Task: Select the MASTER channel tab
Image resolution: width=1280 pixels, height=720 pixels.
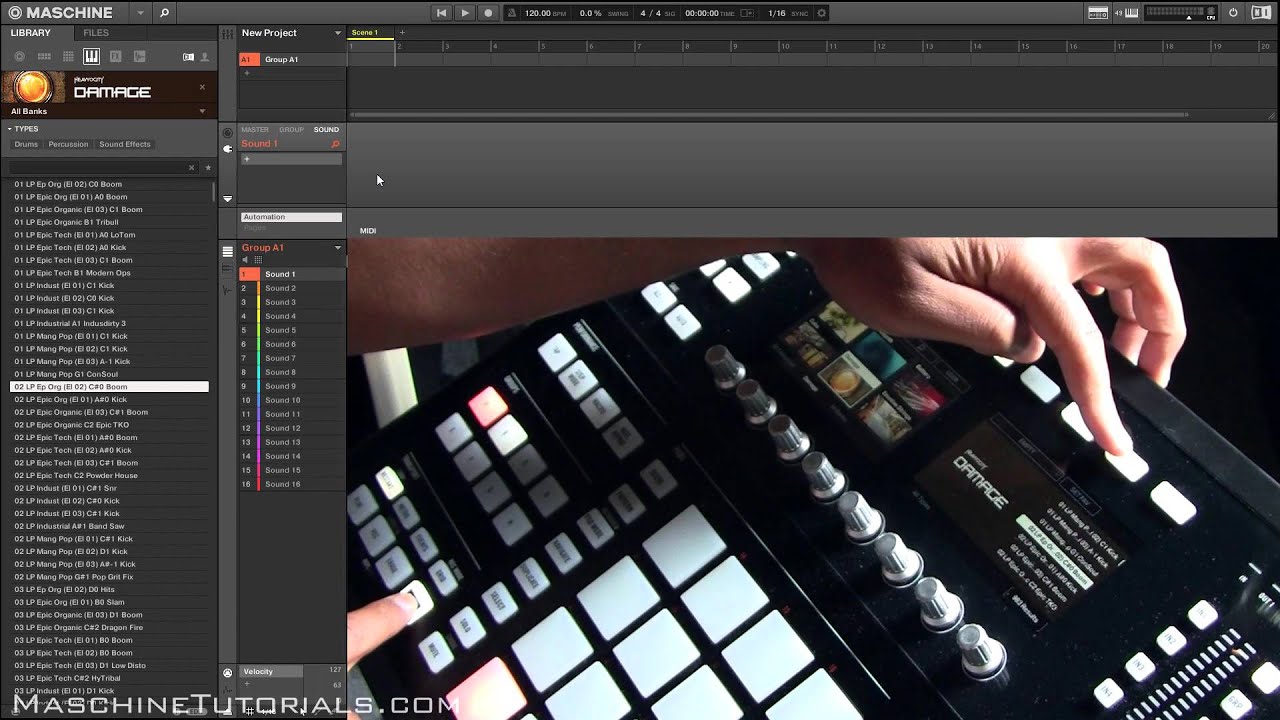Action: [x=255, y=130]
